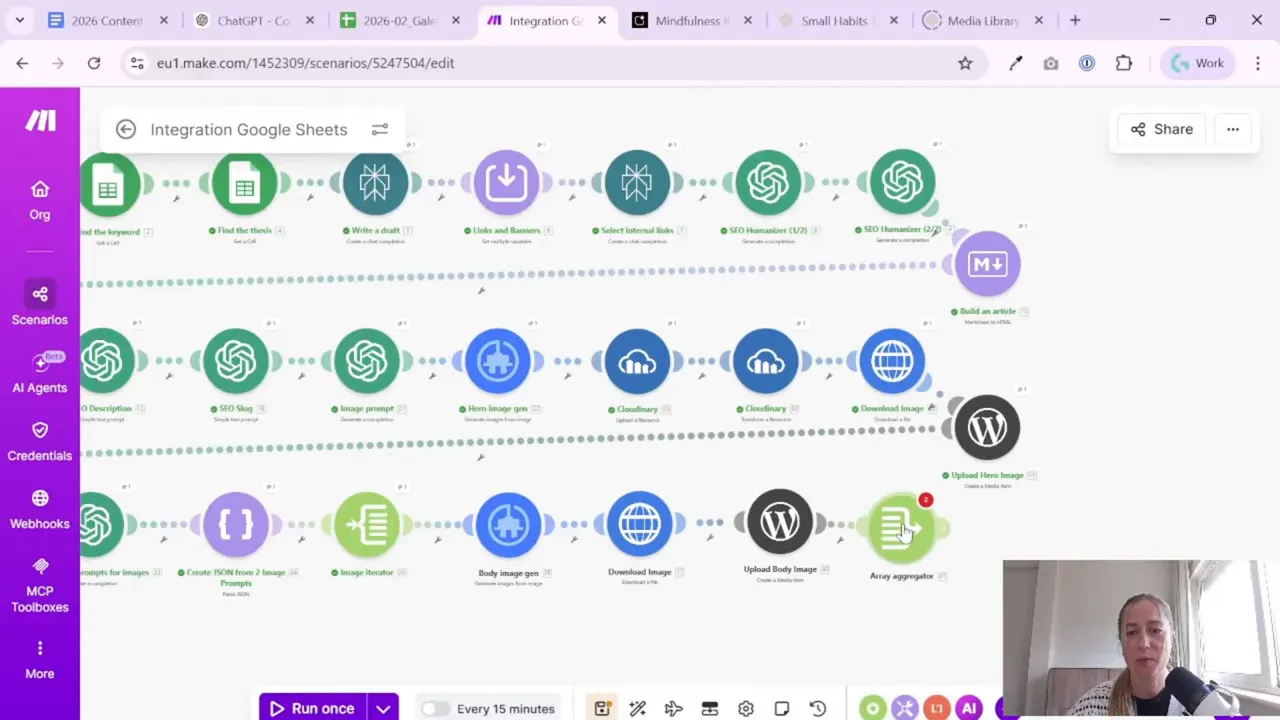
Task: Open the SEO Humanizer (2/2) OpenAI module
Action: coord(902,183)
